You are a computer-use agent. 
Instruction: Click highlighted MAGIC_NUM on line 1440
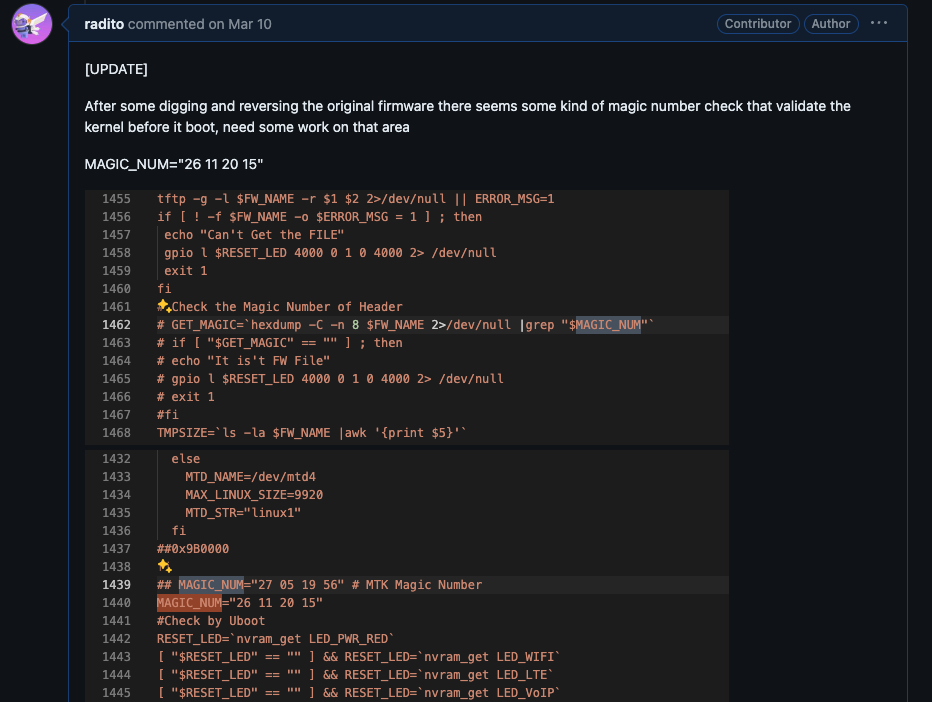pyautogui.click(x=189, y=603)
